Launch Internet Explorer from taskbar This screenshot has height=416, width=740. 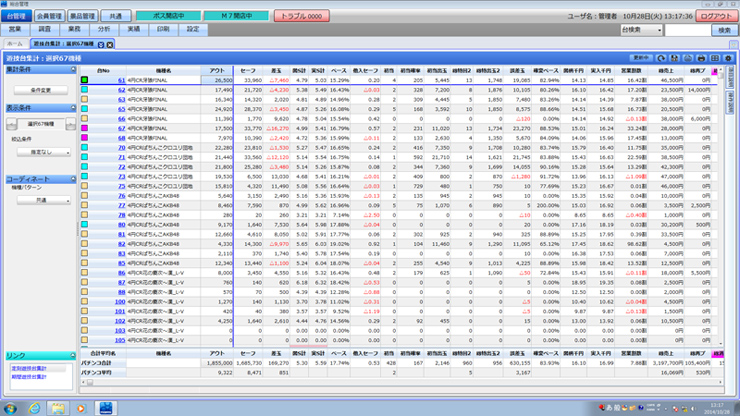point(34,408)
